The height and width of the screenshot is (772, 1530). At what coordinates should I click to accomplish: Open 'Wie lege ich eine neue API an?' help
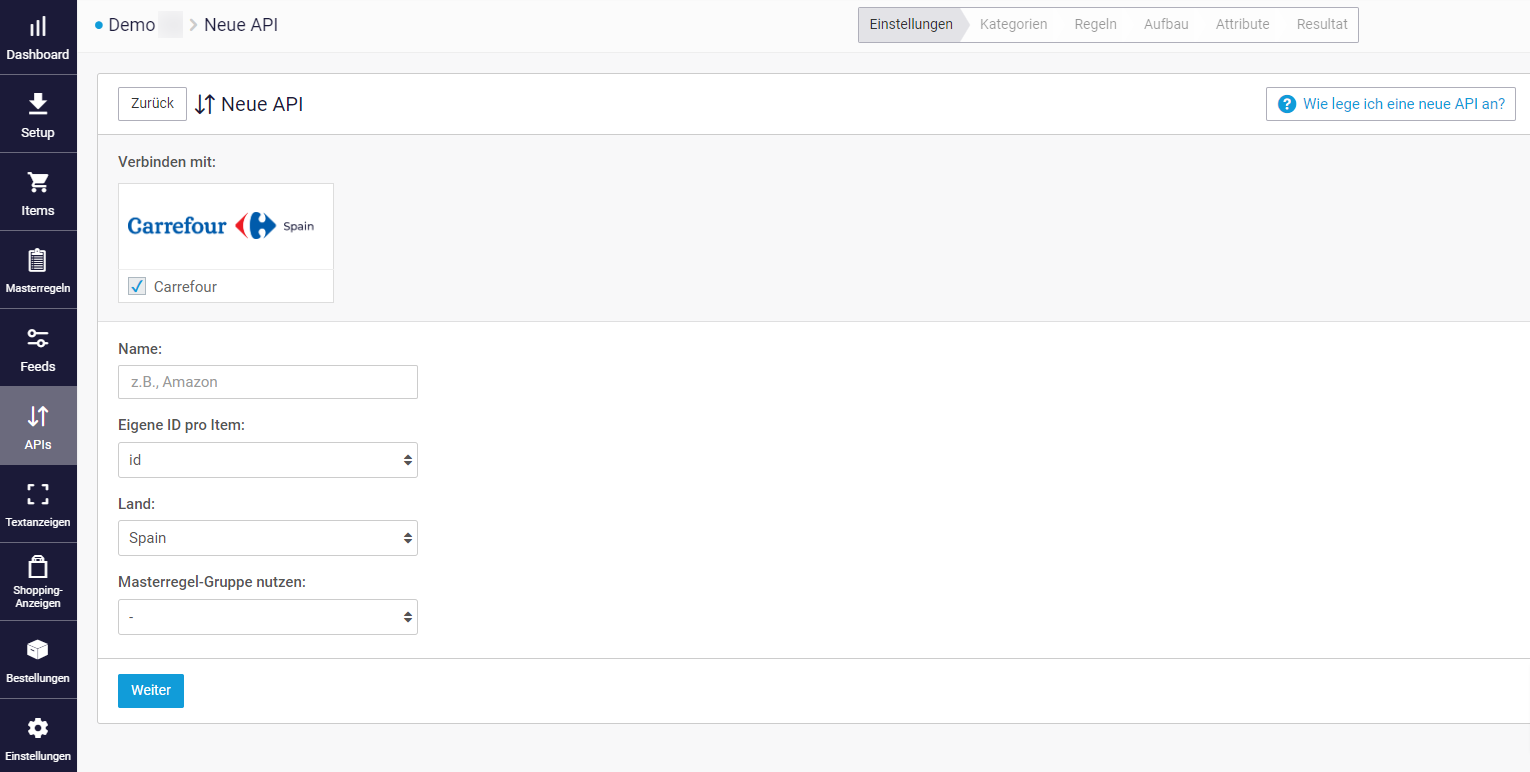(1391, 104)
